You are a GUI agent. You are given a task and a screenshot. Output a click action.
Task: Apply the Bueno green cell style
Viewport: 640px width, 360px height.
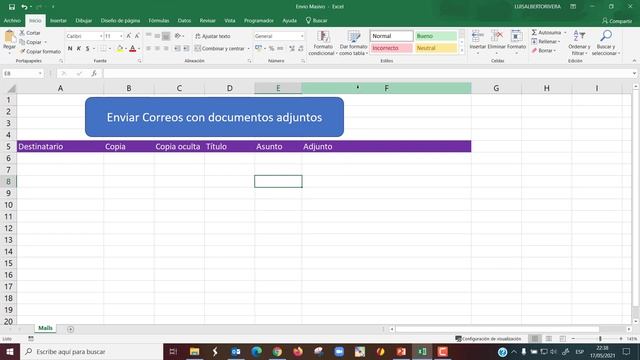pos(436,36)
